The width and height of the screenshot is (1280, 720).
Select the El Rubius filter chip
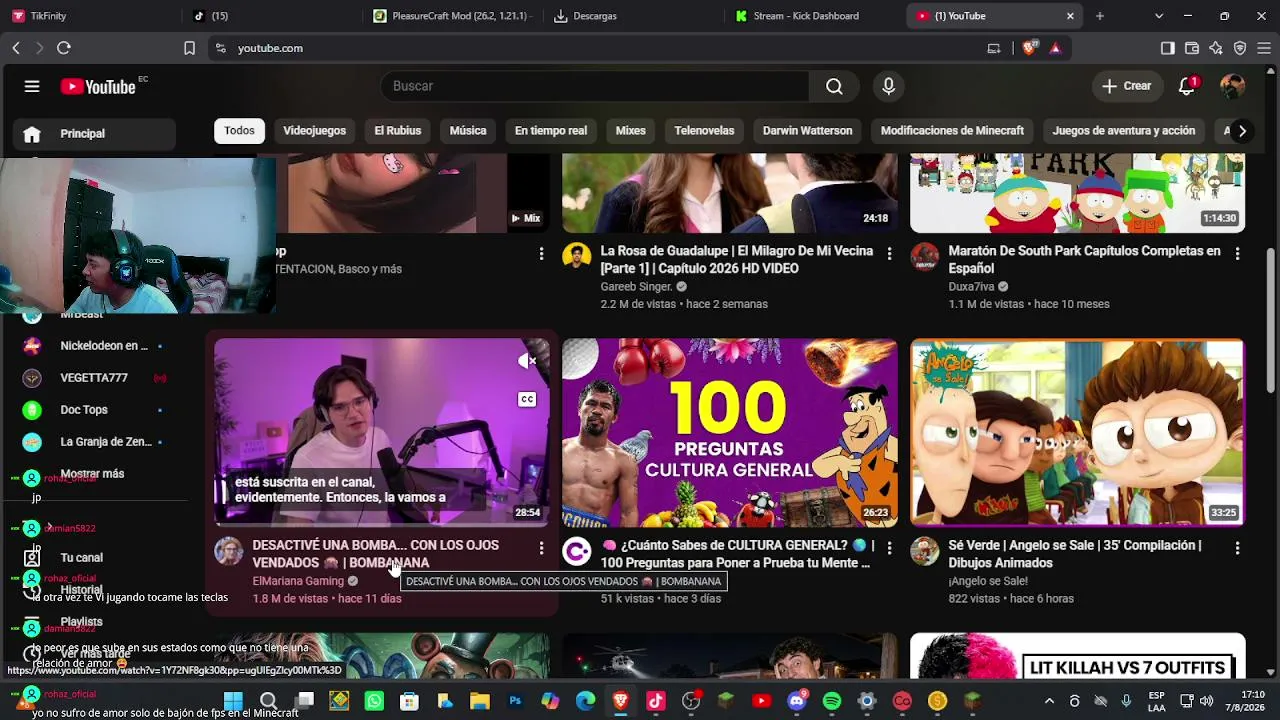398,131
